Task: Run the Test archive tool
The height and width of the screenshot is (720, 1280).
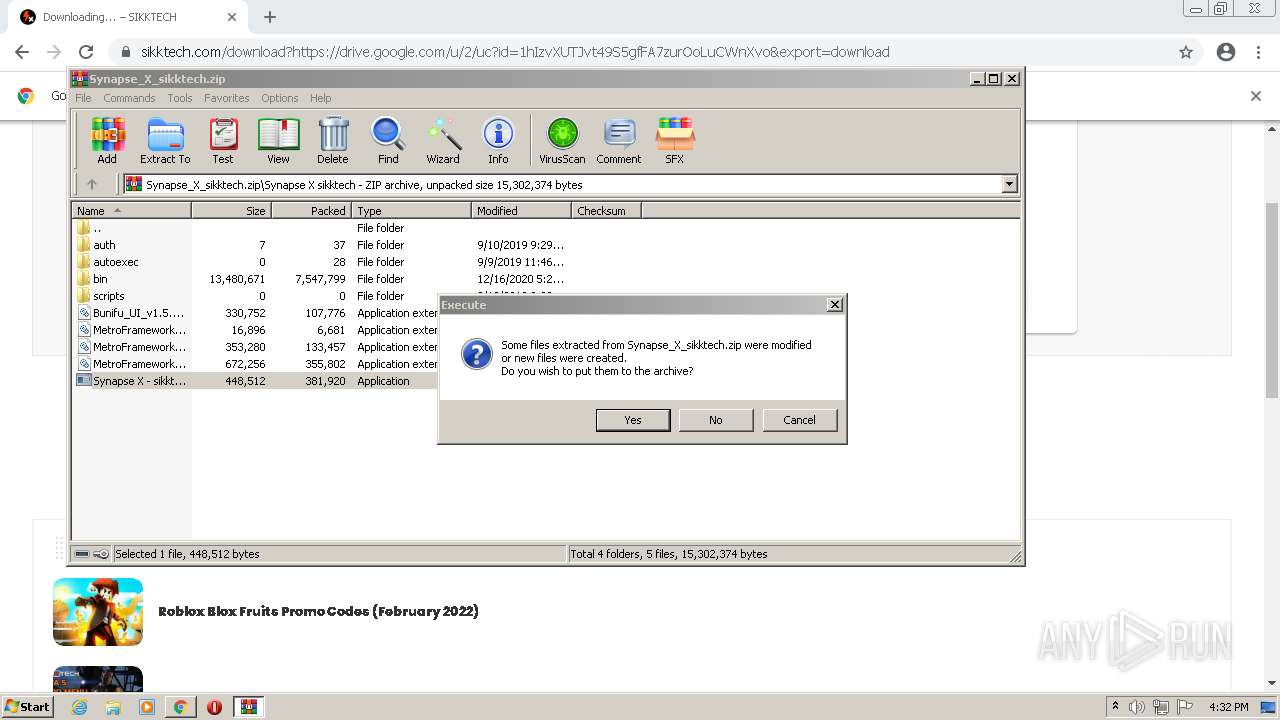Action: coord(223,140)
